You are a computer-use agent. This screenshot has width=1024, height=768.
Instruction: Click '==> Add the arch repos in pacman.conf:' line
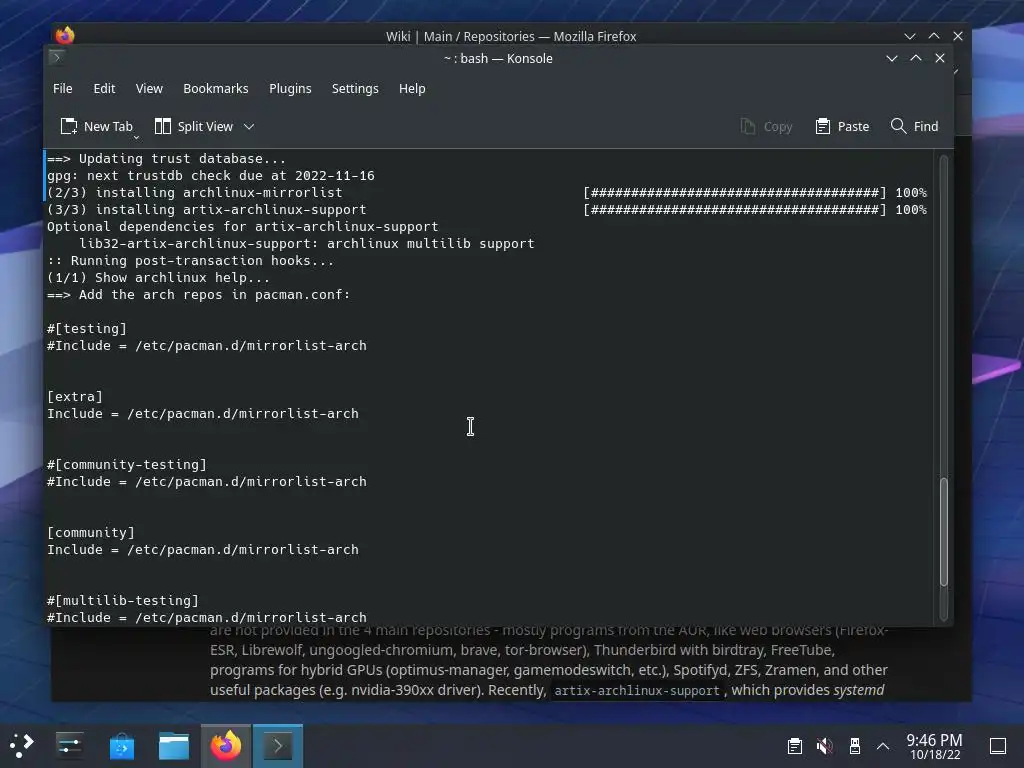(199, 295)
